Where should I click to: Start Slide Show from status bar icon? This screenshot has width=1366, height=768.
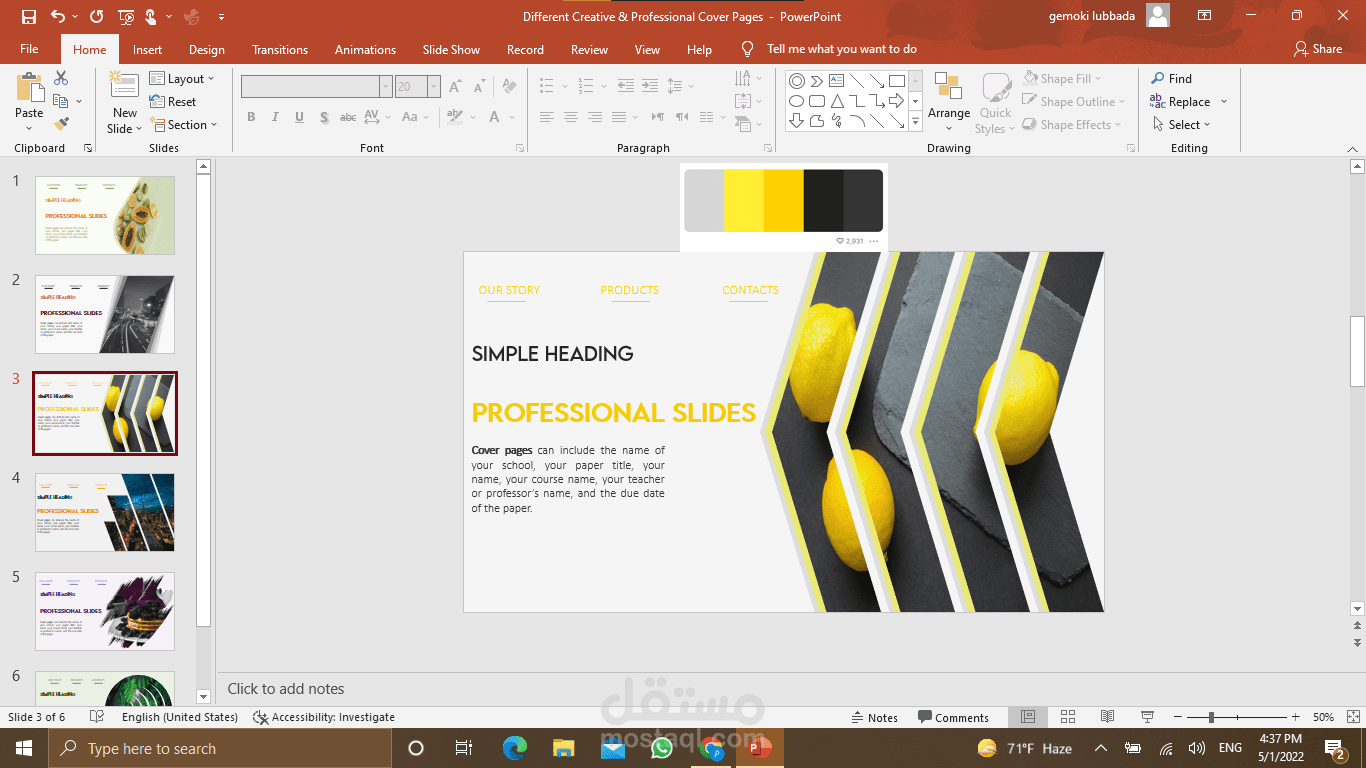(x=1147, y=717)
